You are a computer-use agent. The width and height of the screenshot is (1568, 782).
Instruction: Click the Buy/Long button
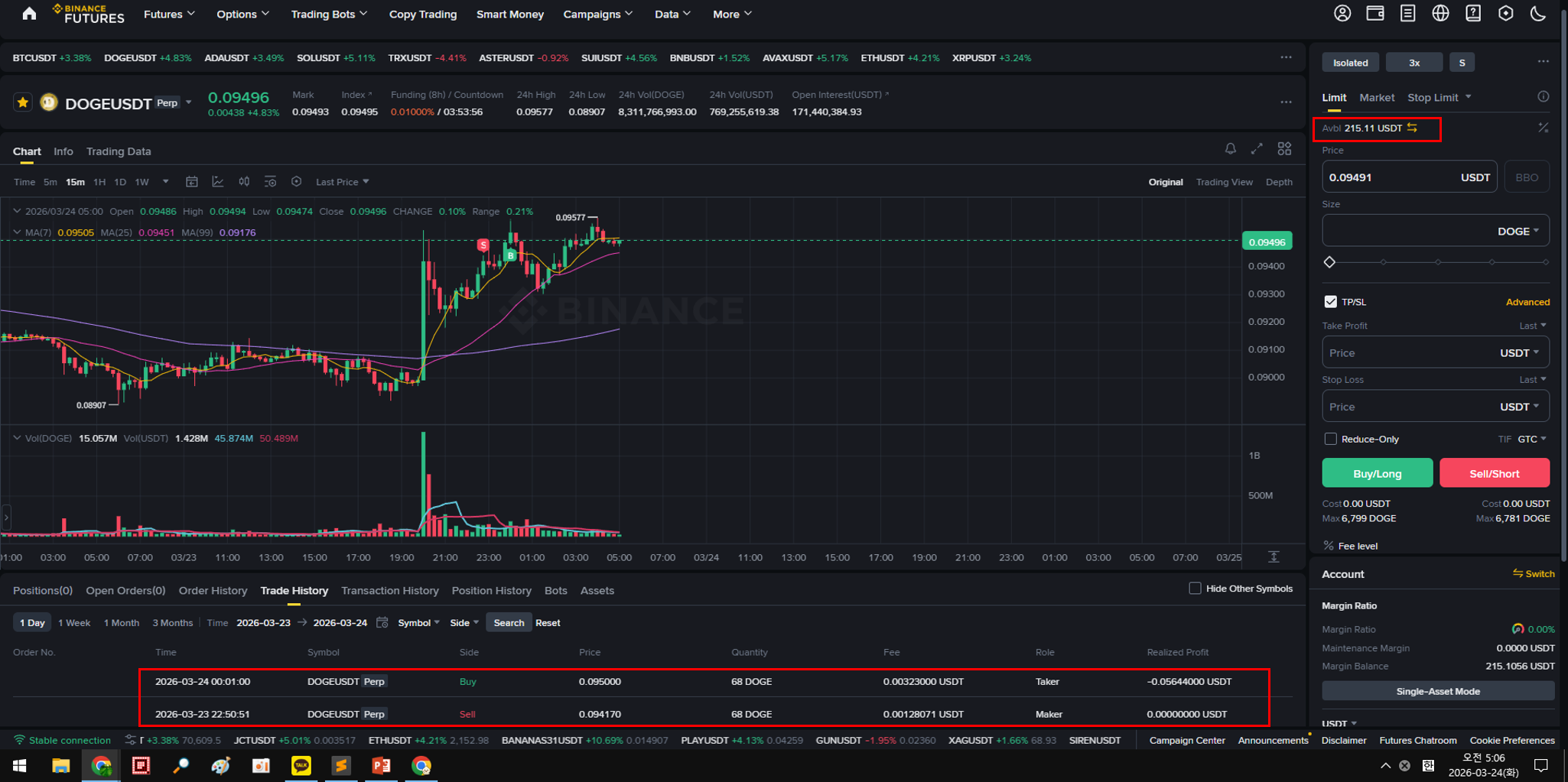(1377, 473)
